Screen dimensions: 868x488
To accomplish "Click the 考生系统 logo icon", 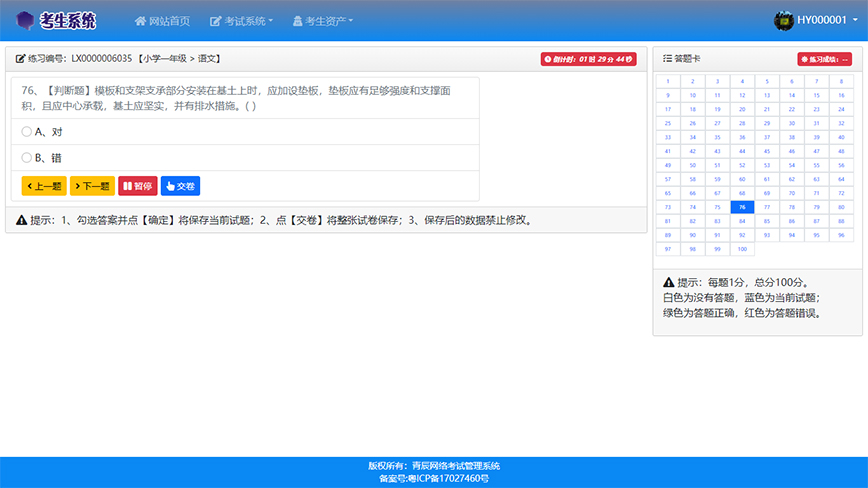I will tap(24, 20).
